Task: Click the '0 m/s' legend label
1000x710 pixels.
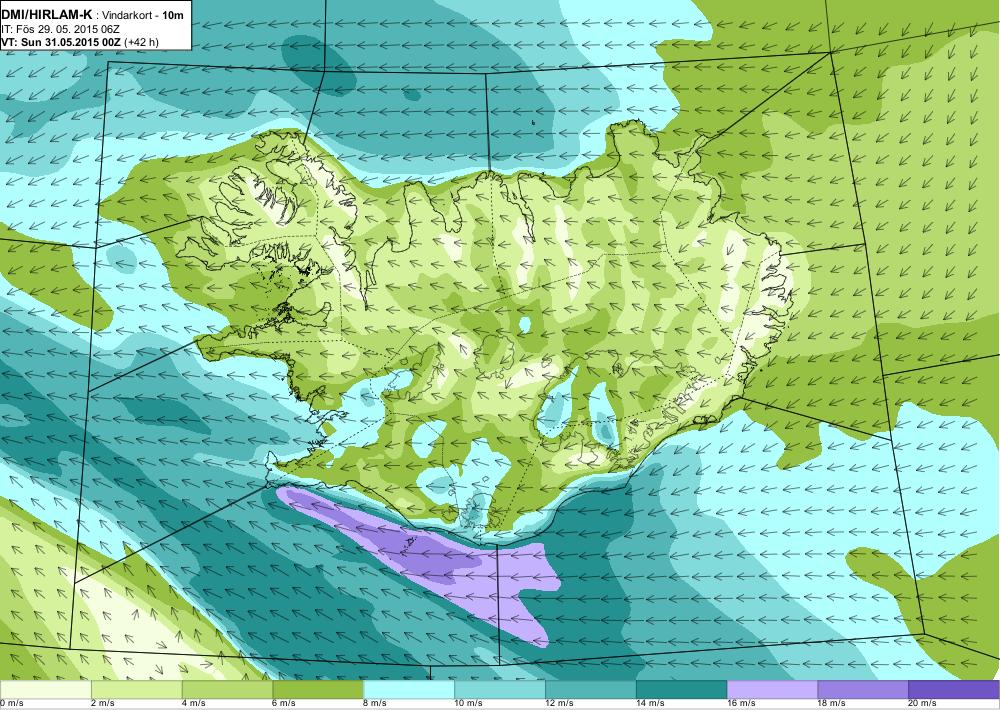Action: pyautogui.click(x=11, y=704)
